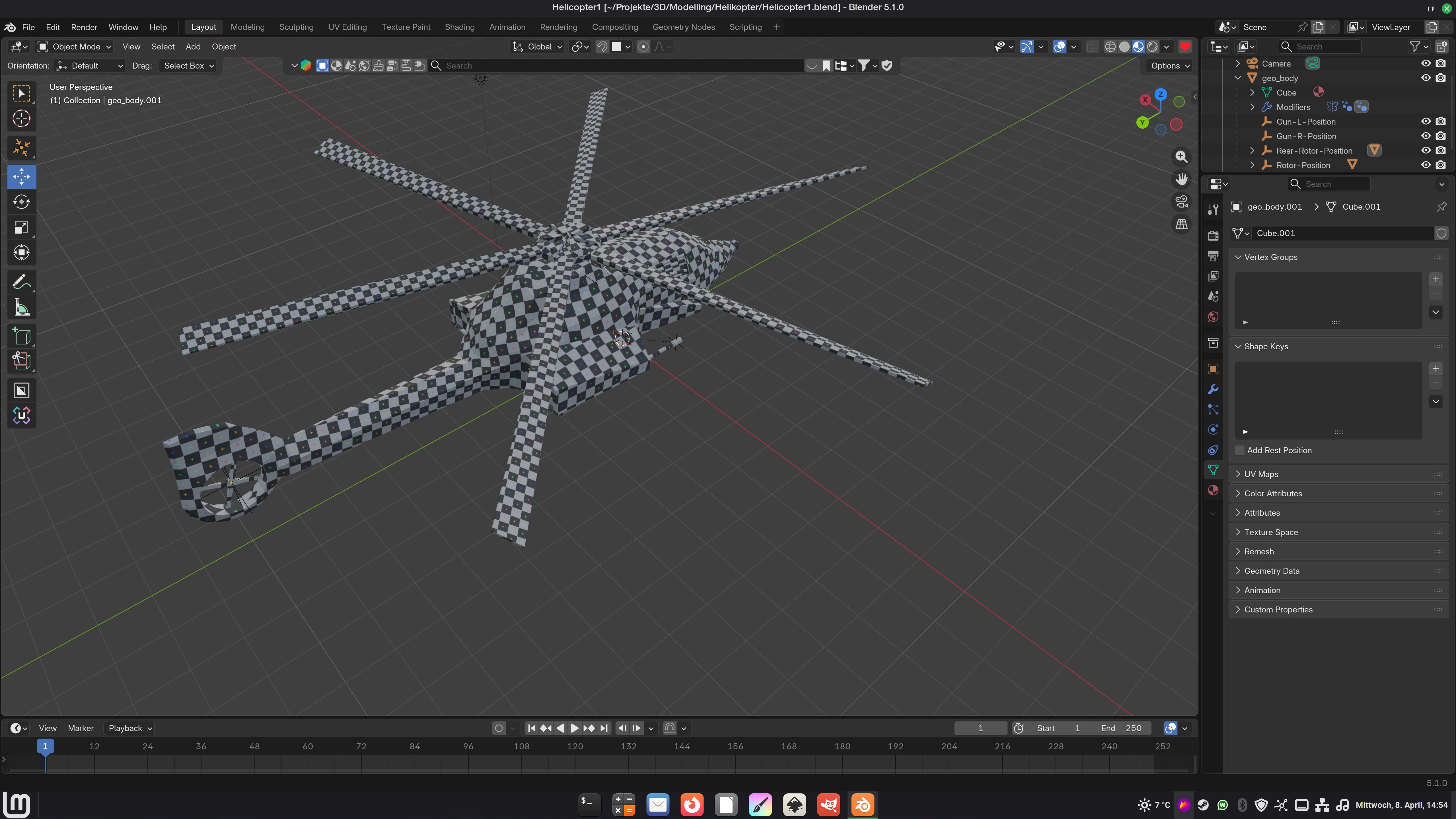Toggle the camera view gizmo

coord(1181,202)
